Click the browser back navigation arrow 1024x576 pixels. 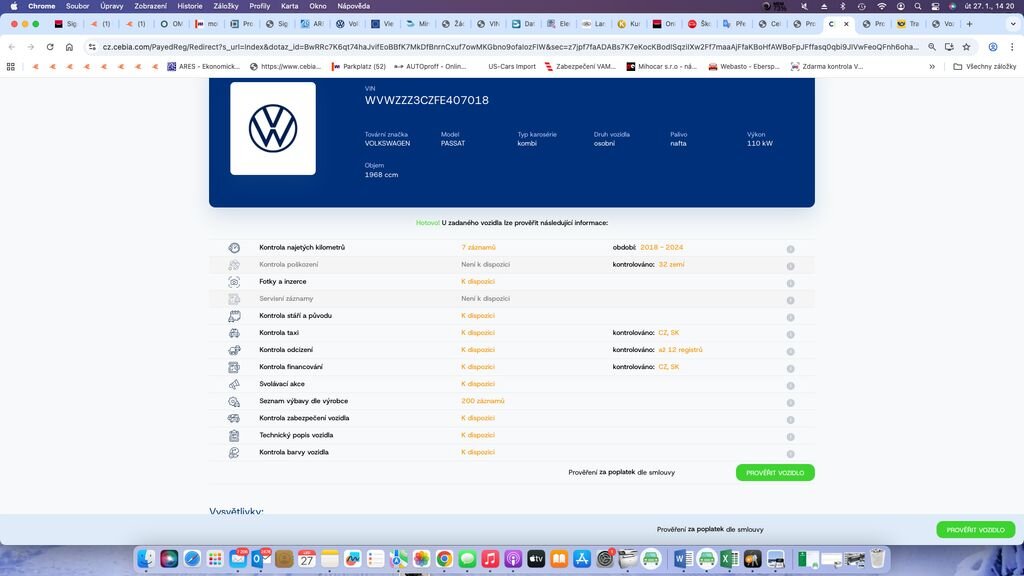click(13, 46)
